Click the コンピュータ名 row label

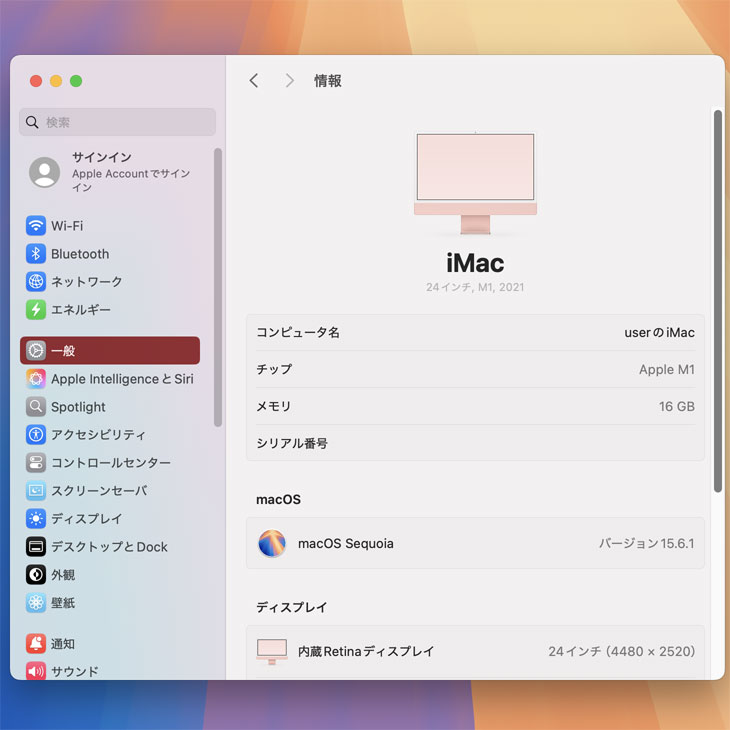(x=298, y=332)
